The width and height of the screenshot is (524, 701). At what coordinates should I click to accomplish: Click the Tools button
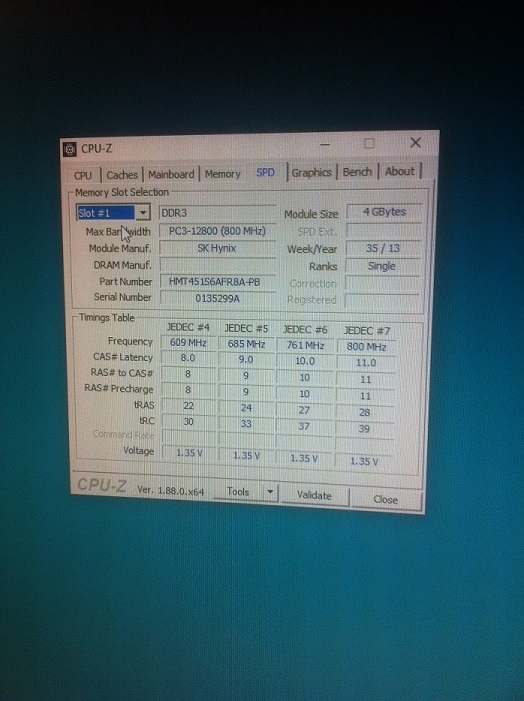click(238, 492)
